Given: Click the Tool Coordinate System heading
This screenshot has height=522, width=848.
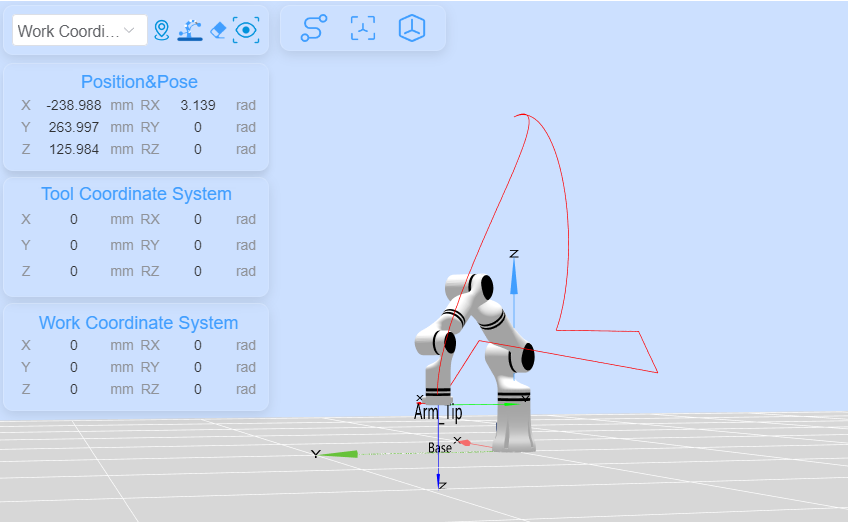Looking at the screenshot, I should click(x=136, y=194).
